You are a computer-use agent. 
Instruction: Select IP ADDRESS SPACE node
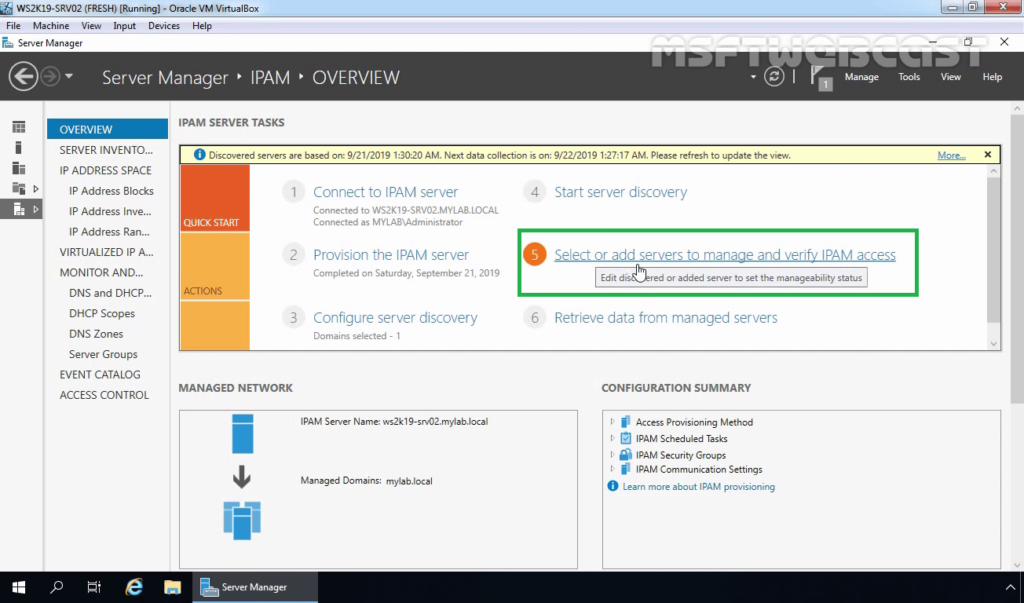pos(107,170)
